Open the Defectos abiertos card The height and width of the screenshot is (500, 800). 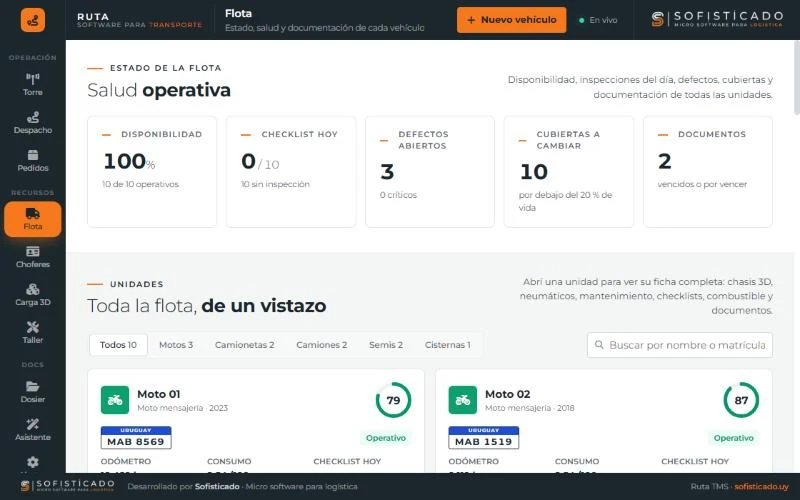point(430,171)
